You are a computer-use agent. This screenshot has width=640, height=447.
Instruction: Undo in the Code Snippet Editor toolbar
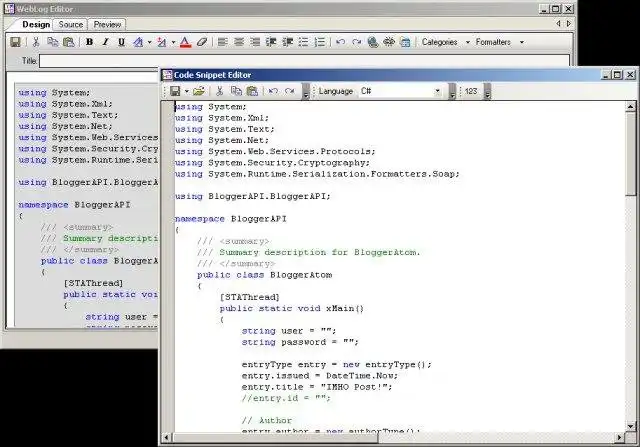click(x=273, y=91)
